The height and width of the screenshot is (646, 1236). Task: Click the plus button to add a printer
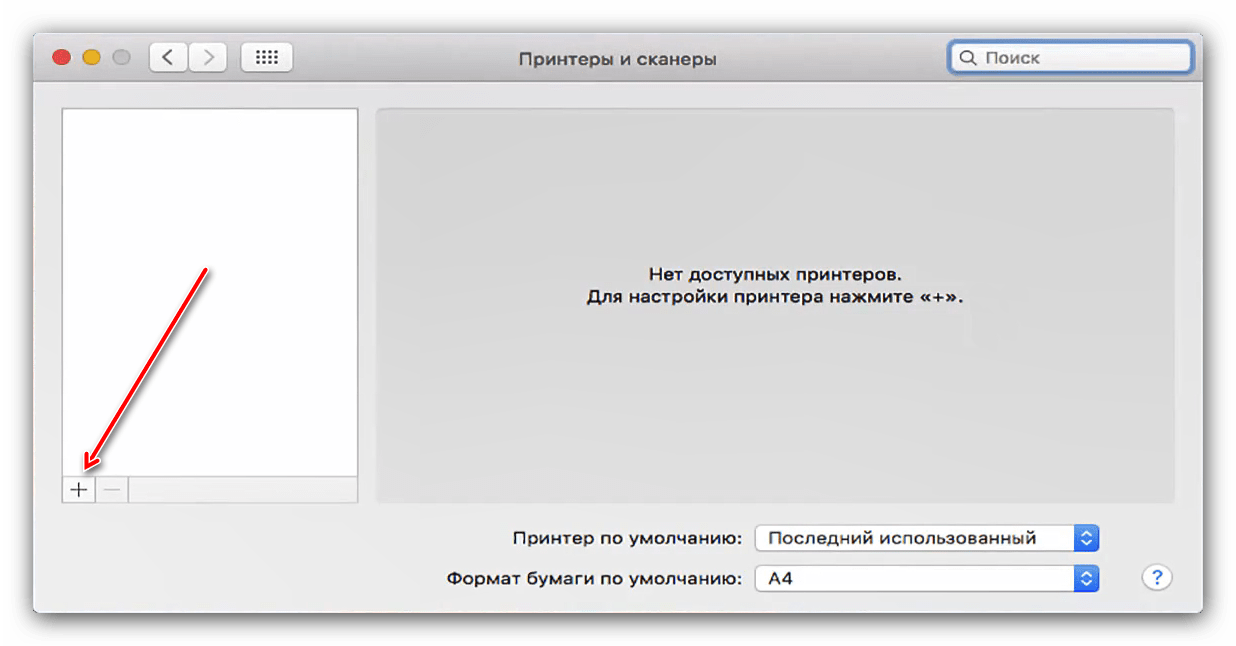(78, 490)
